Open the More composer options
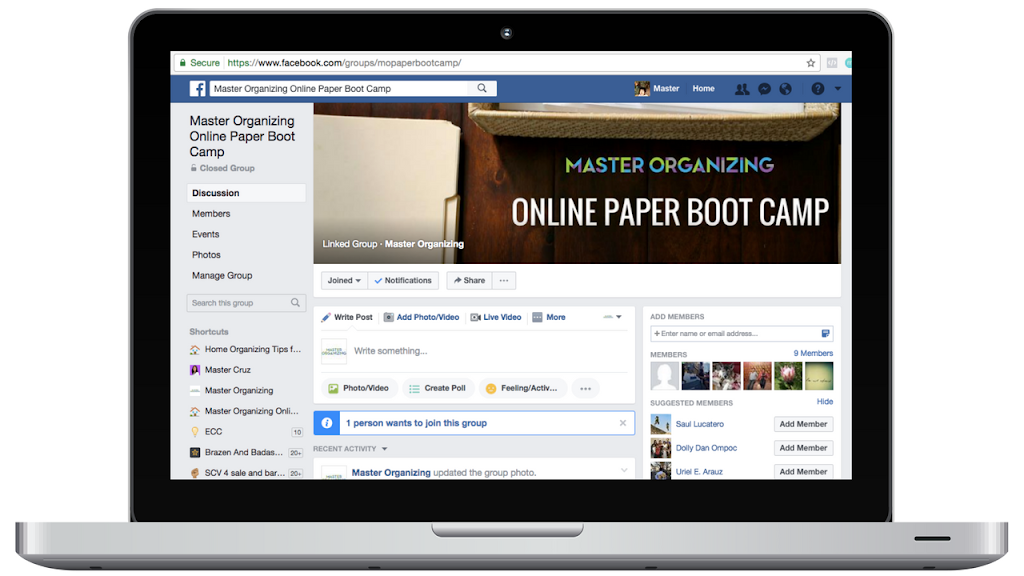 tap(549, 317)
